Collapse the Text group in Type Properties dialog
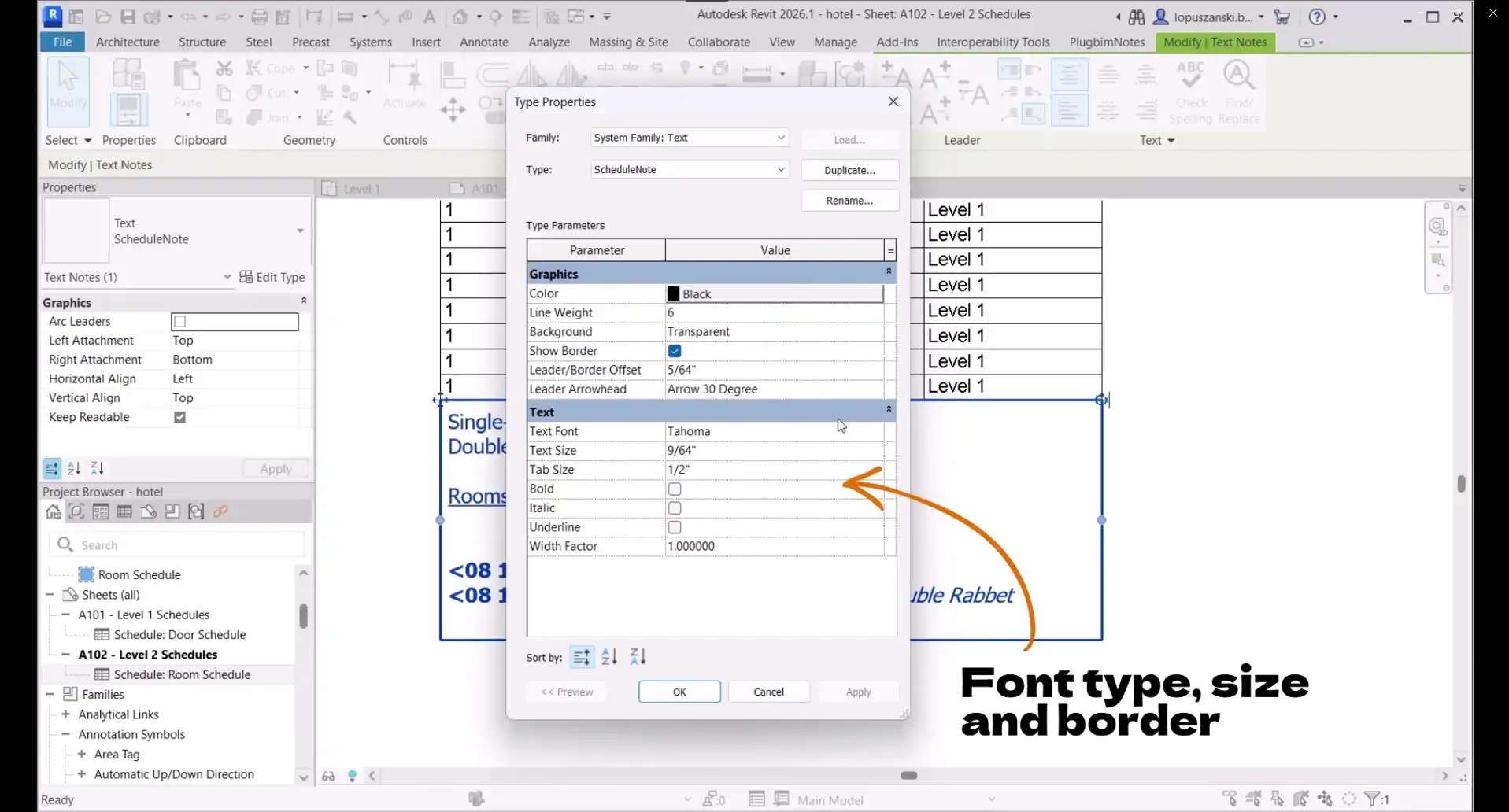Image resolution: width=1509 pixels, height=812 pixels. (x=889, y=410)
